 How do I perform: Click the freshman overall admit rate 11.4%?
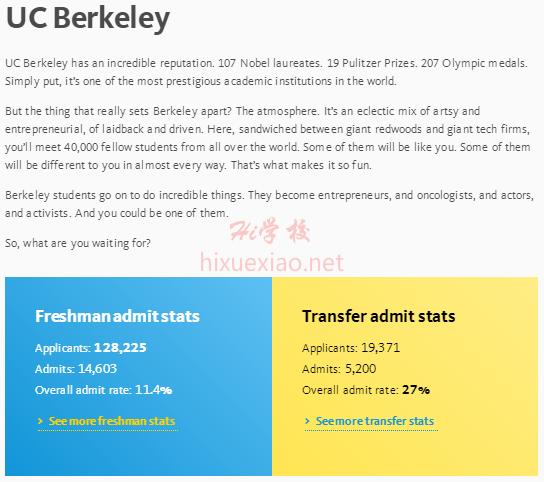(x=153, y=390)
